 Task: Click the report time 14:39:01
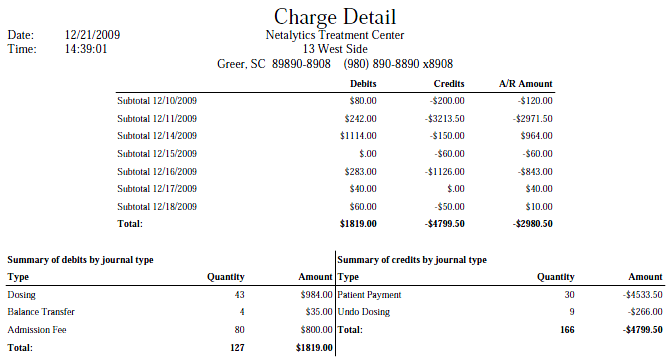pos(86,49)
